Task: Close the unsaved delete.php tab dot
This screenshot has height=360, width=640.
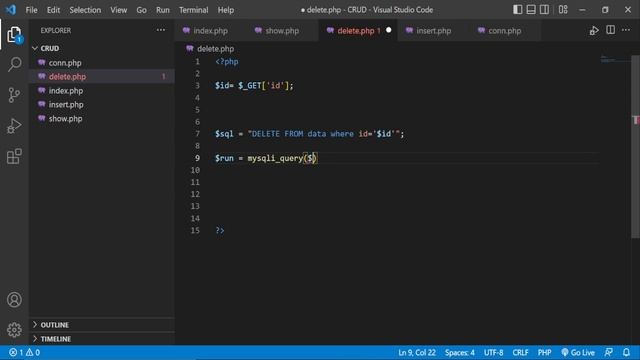Action: [389, 30]
